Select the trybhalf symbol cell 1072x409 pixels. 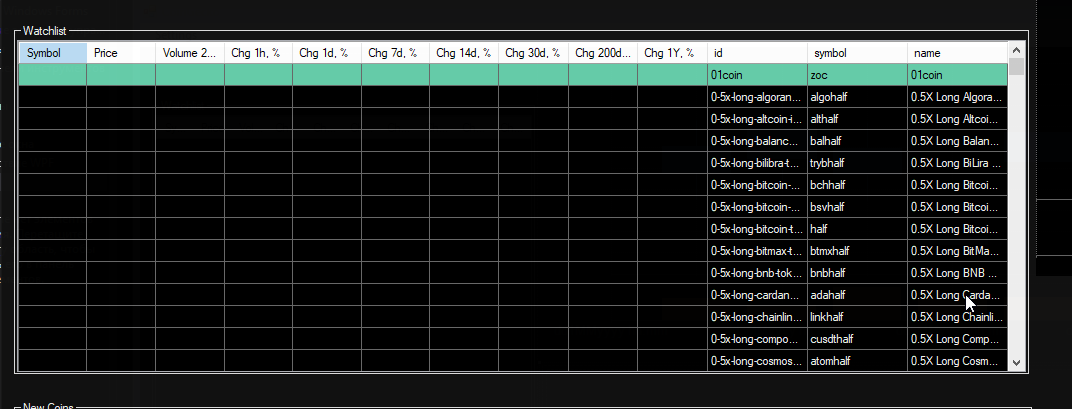click(x=857, y=163)
